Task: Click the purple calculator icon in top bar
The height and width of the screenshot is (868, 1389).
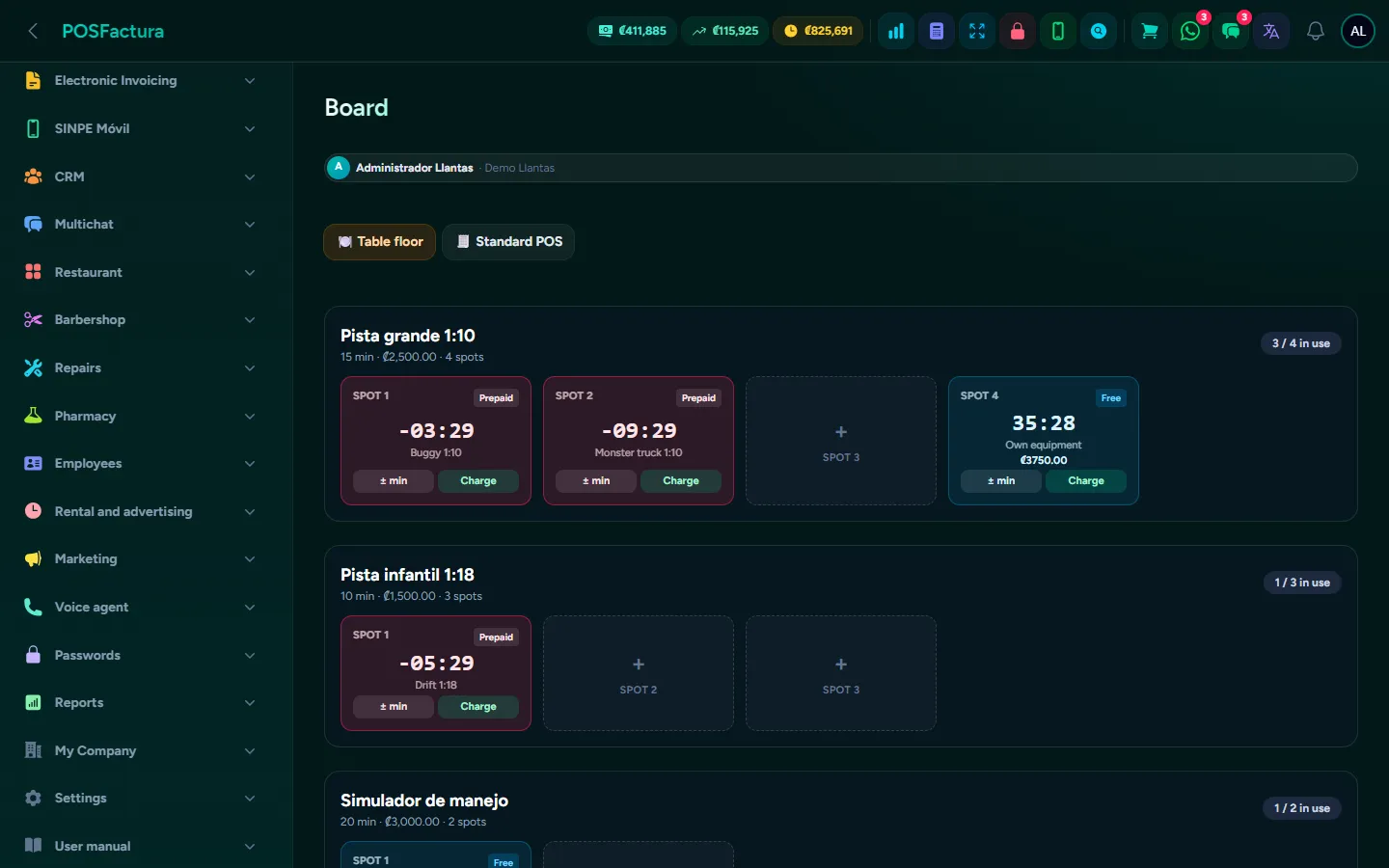Action: coord(937,31)
